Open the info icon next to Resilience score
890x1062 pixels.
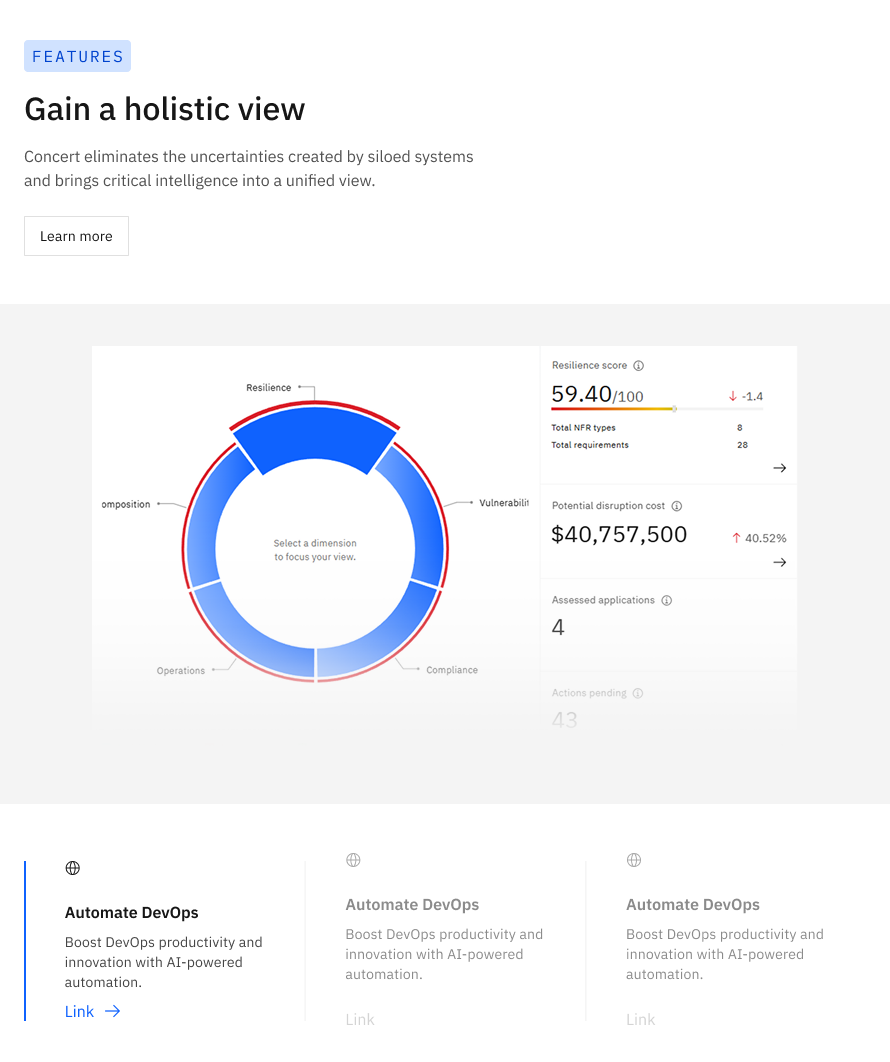pyautogui.click(x=638, y=366)
